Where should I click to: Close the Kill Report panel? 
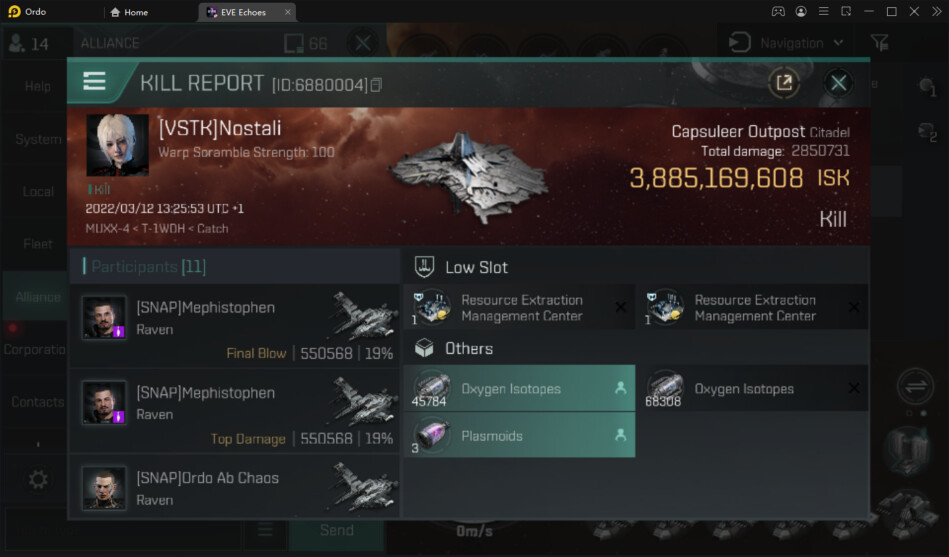(x=838, y=82)
